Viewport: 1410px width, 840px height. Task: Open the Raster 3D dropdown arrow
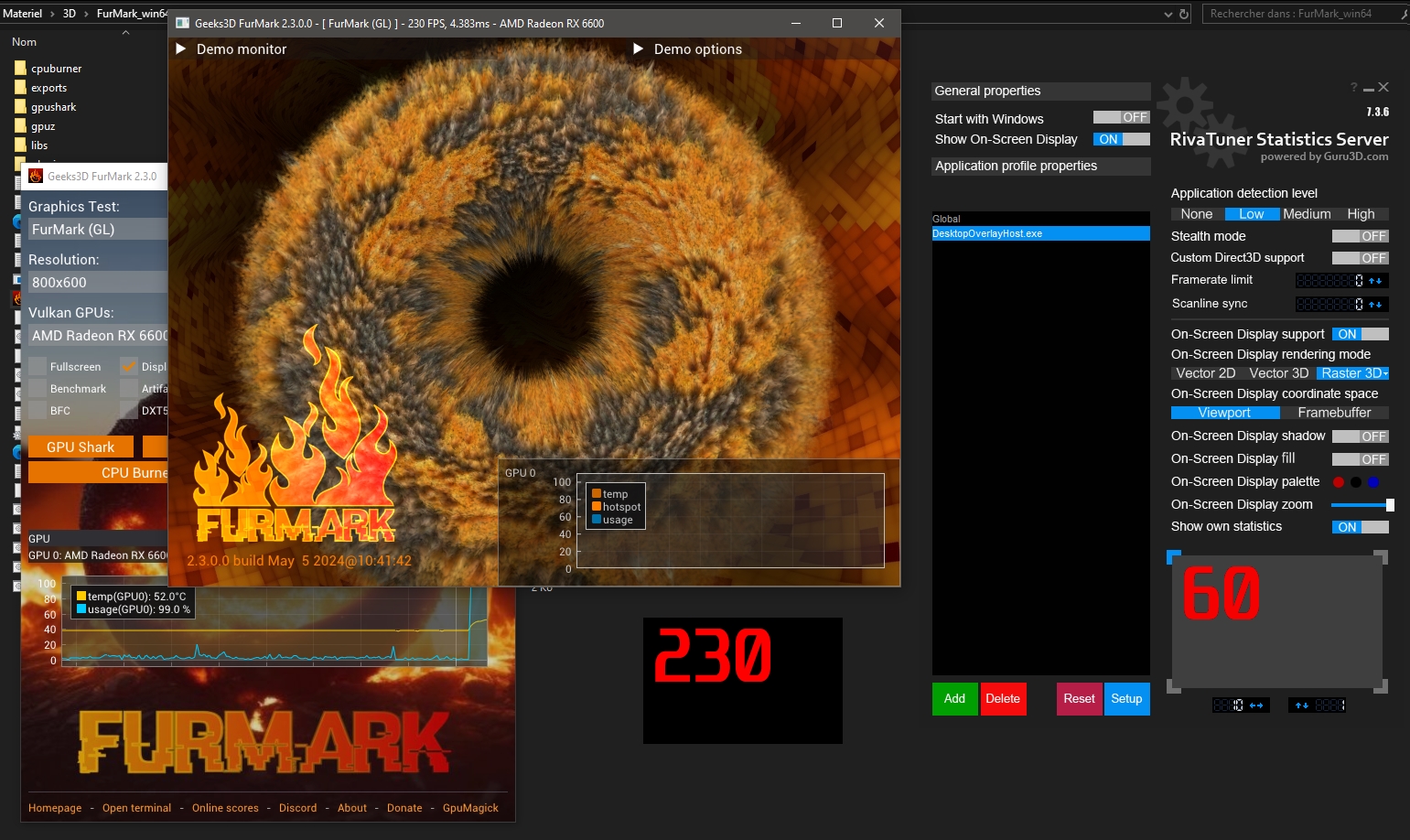[x=1385, y=373]
